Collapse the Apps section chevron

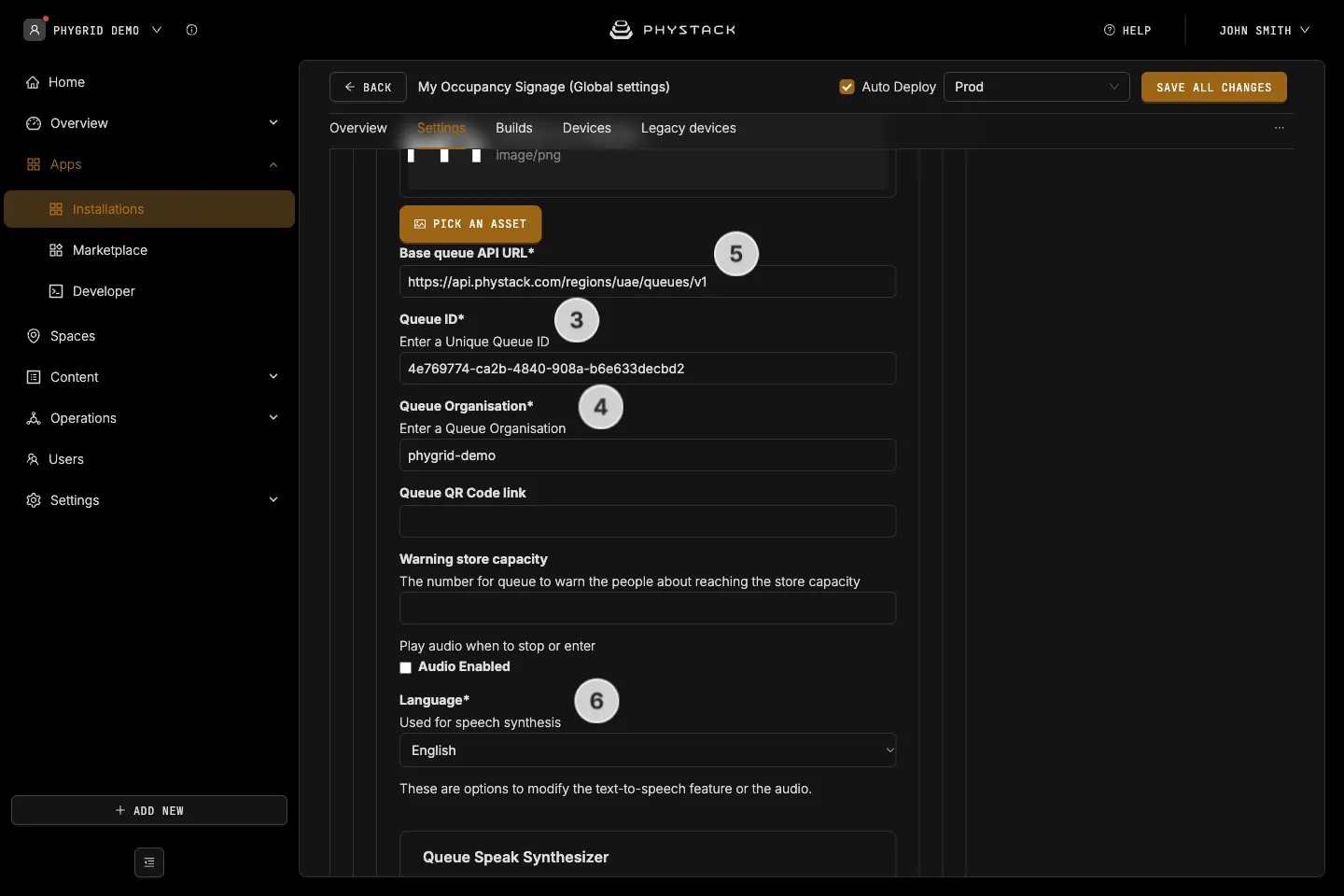click(273, 164)
